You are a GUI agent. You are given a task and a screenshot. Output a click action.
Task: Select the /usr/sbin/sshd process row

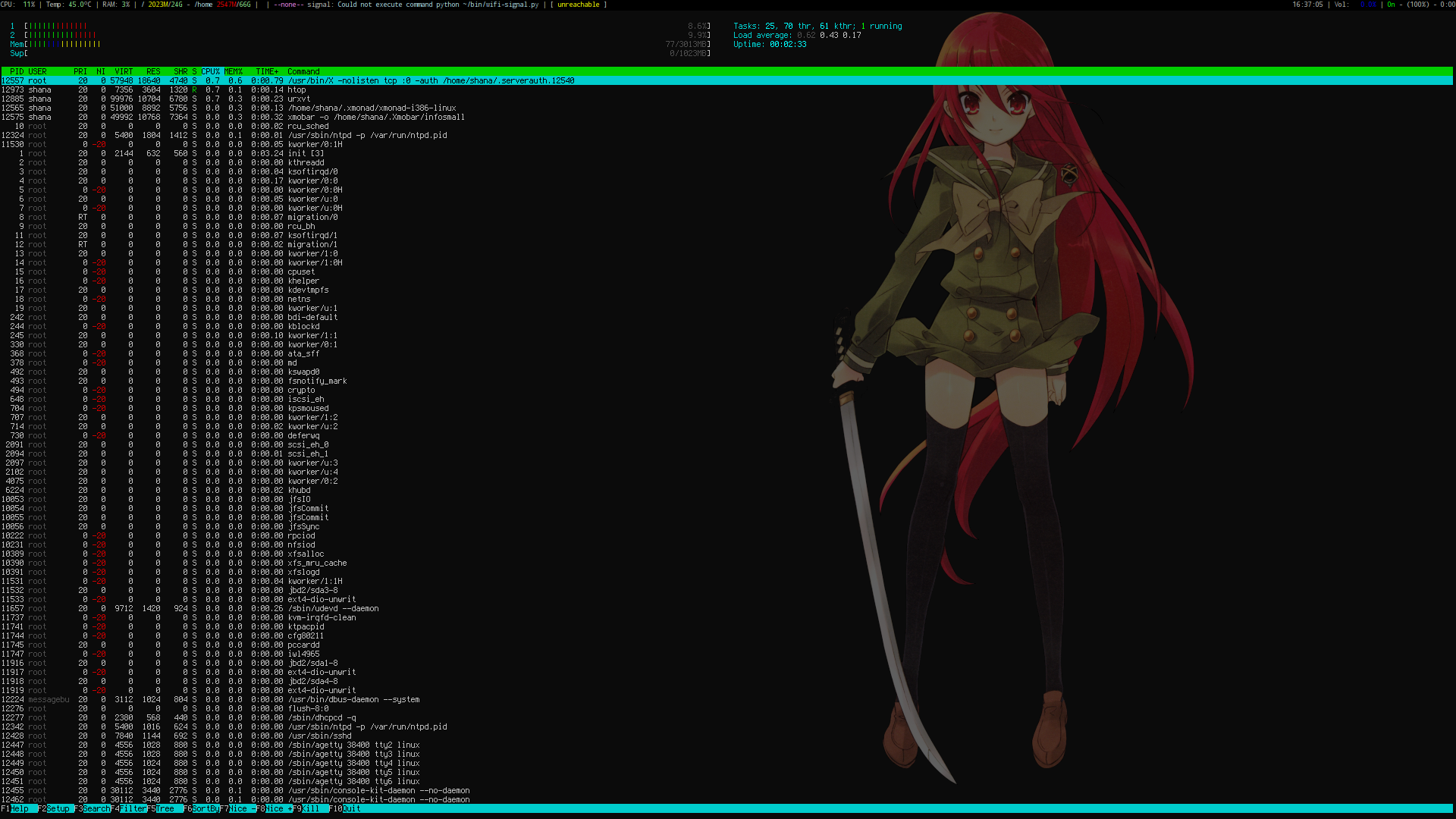pos(726,736)
